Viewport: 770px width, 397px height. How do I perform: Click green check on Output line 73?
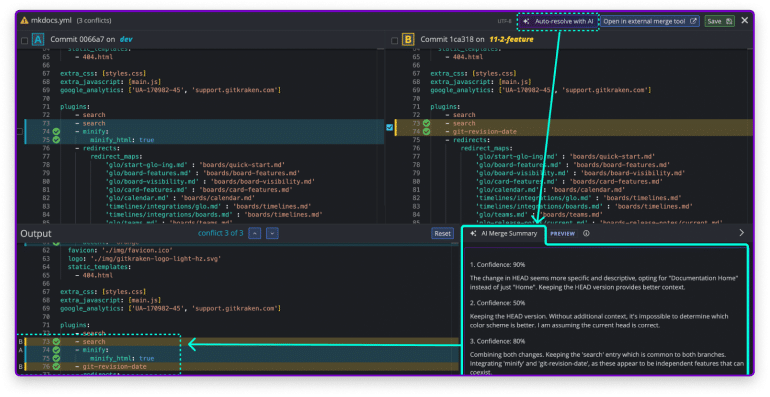tap(56, 341)
